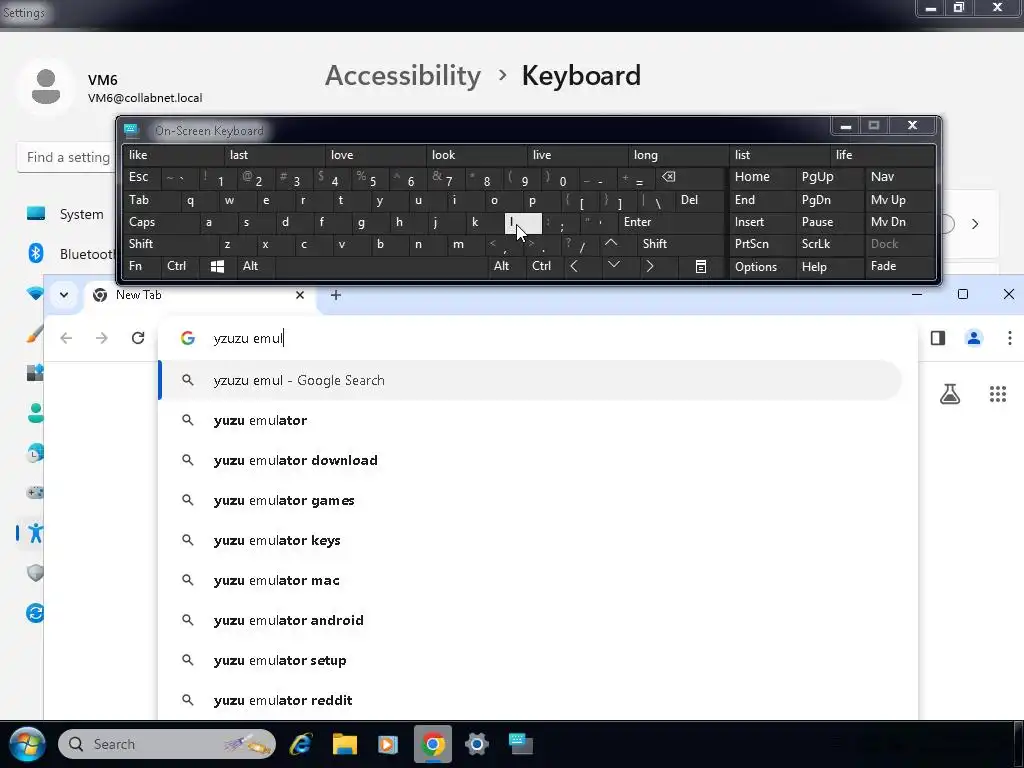Go forward in Chrome
The width and height of the screenshot is (1024, 768).
click(x=102, y=338)
